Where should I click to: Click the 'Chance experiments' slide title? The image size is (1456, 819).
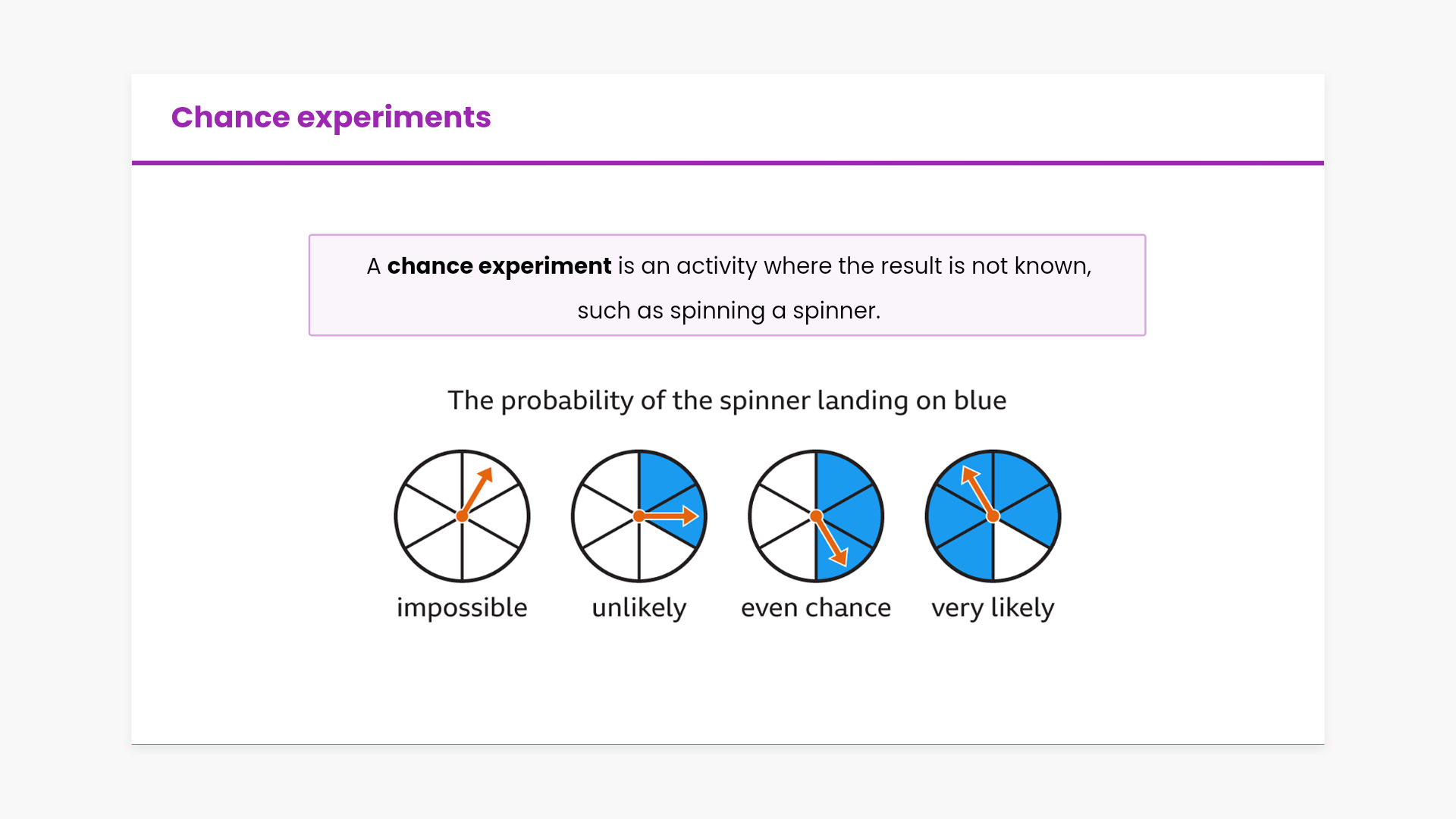coord(331,118)
